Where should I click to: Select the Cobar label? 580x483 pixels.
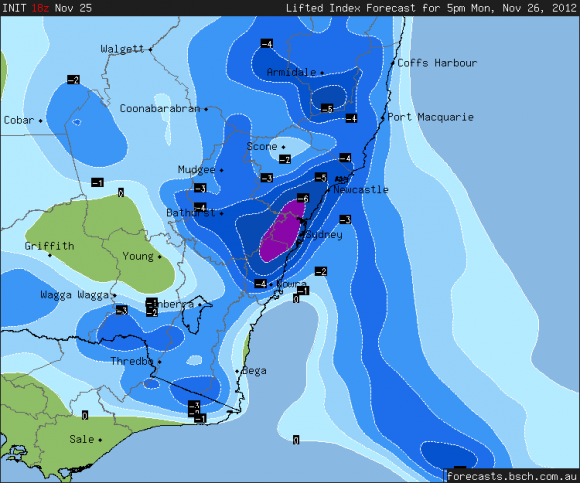(x=19, y=120)
